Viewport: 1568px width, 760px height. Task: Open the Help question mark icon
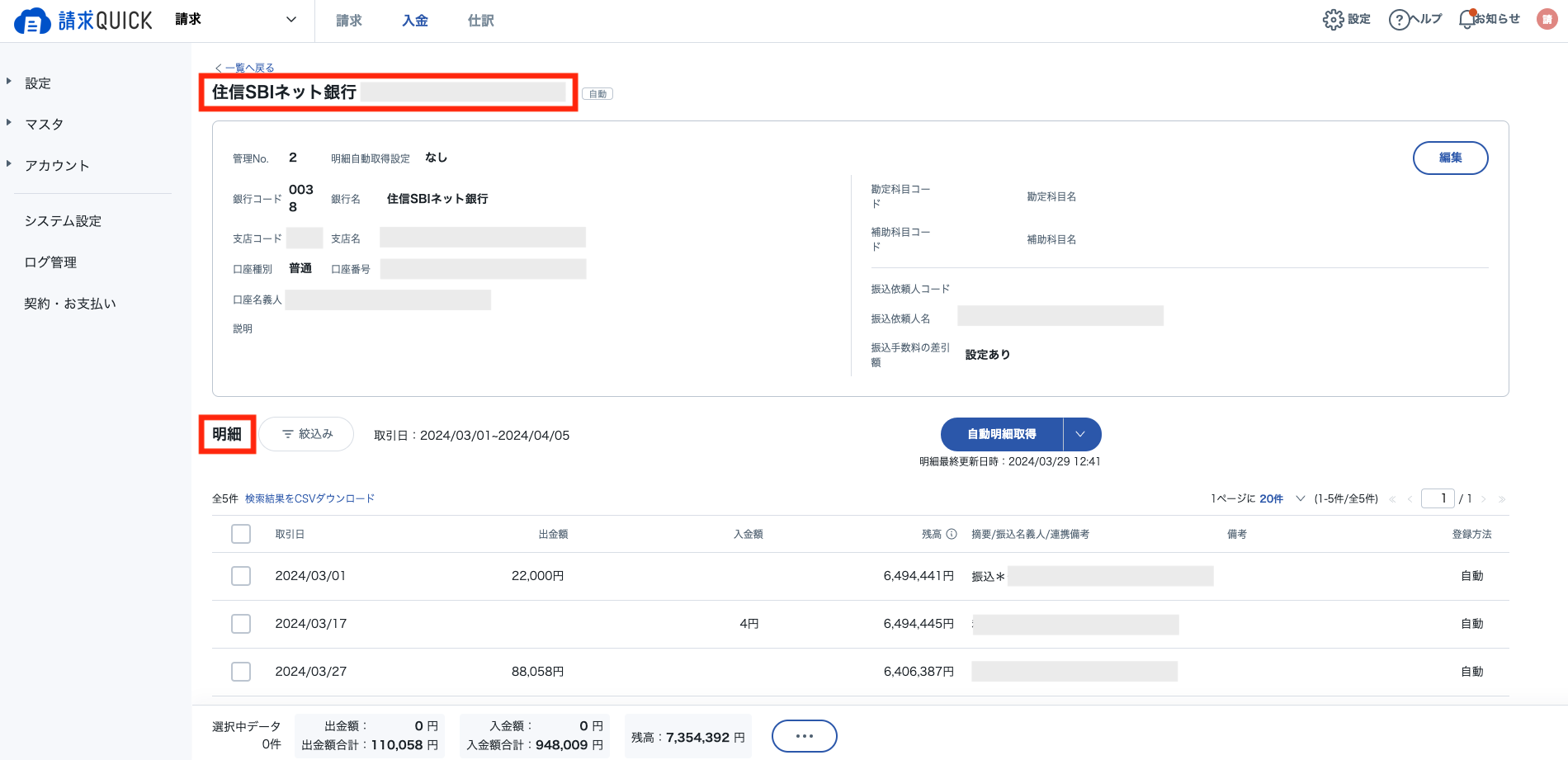pos(1399,20)
